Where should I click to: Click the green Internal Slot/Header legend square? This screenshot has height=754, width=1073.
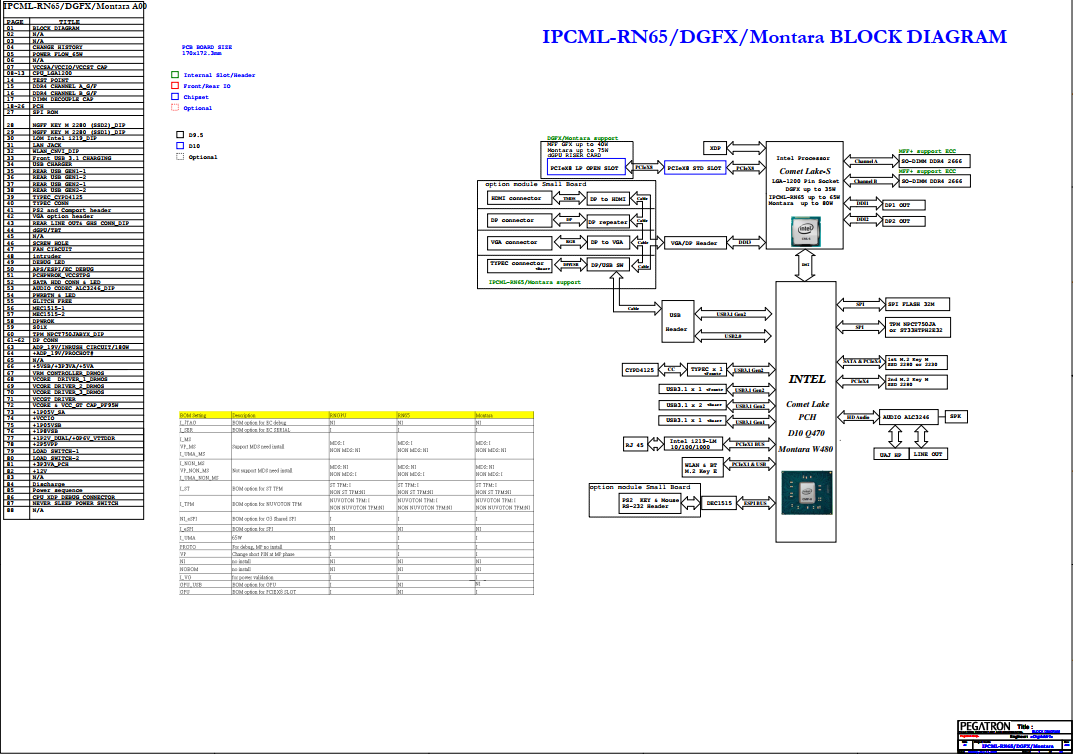[175, 75]
